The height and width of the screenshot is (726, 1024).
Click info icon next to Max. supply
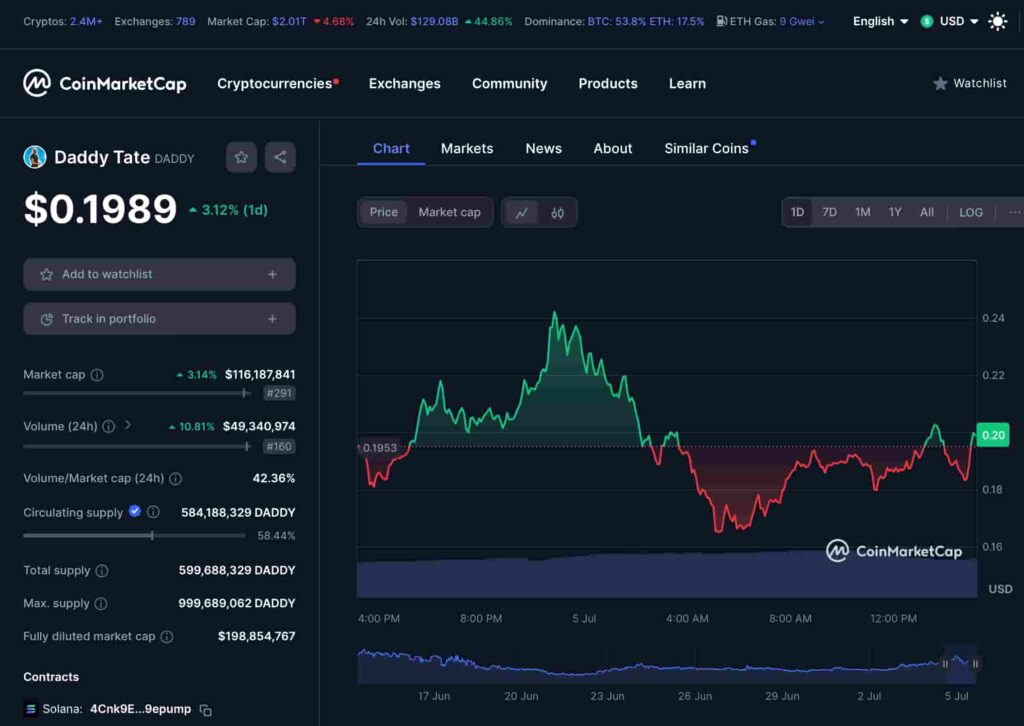tap(101, 603)
